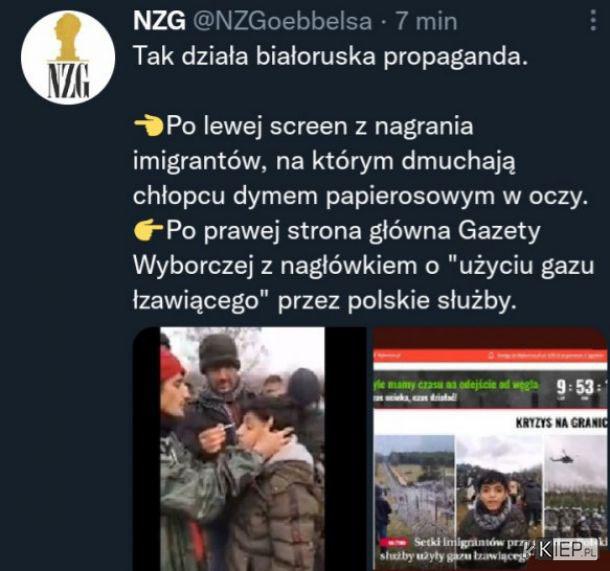Open the Gazeta Wyborcza screenshot image
The width and height of the screenshot is (610, 571).
pyautogui.click(x=490, y=449)
